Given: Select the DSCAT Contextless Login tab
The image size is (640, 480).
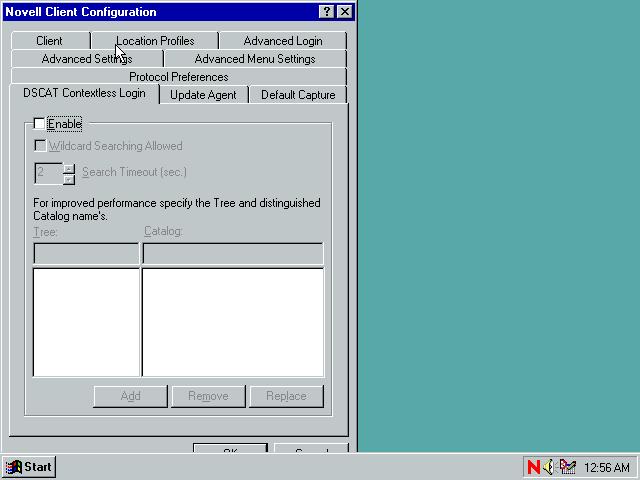Looking at the screenshot, I should click(x=84, y=93).
